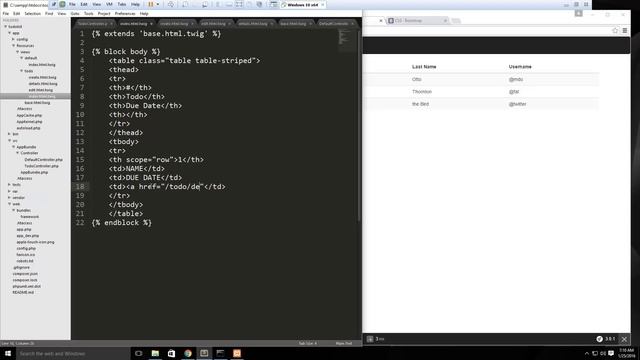The width and height of the screenshot is (640, 360).
Task: Open the Goto menu
Action: pos(75,13)
